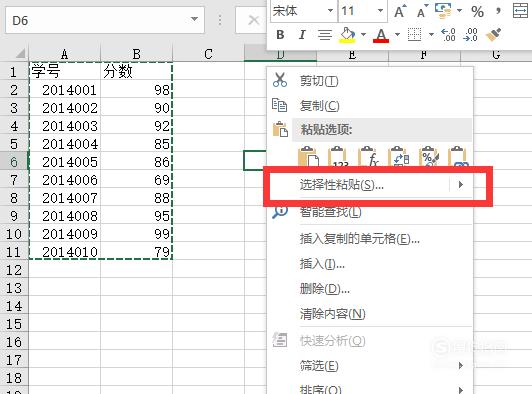The image size is (532, 394).
Task: Expand the 选择性粘贴 submenu arrow
Action: coord(460,185)
